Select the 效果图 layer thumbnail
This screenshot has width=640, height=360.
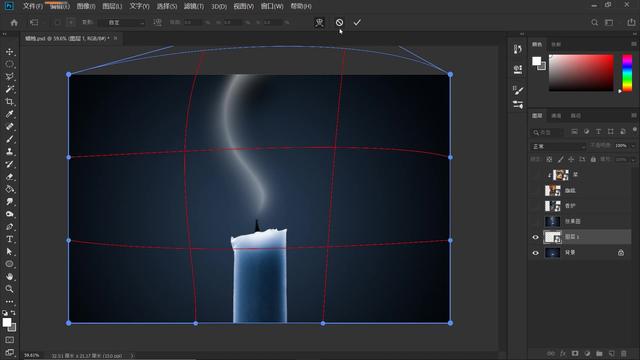pyautogui.click(x=553, y=221)
